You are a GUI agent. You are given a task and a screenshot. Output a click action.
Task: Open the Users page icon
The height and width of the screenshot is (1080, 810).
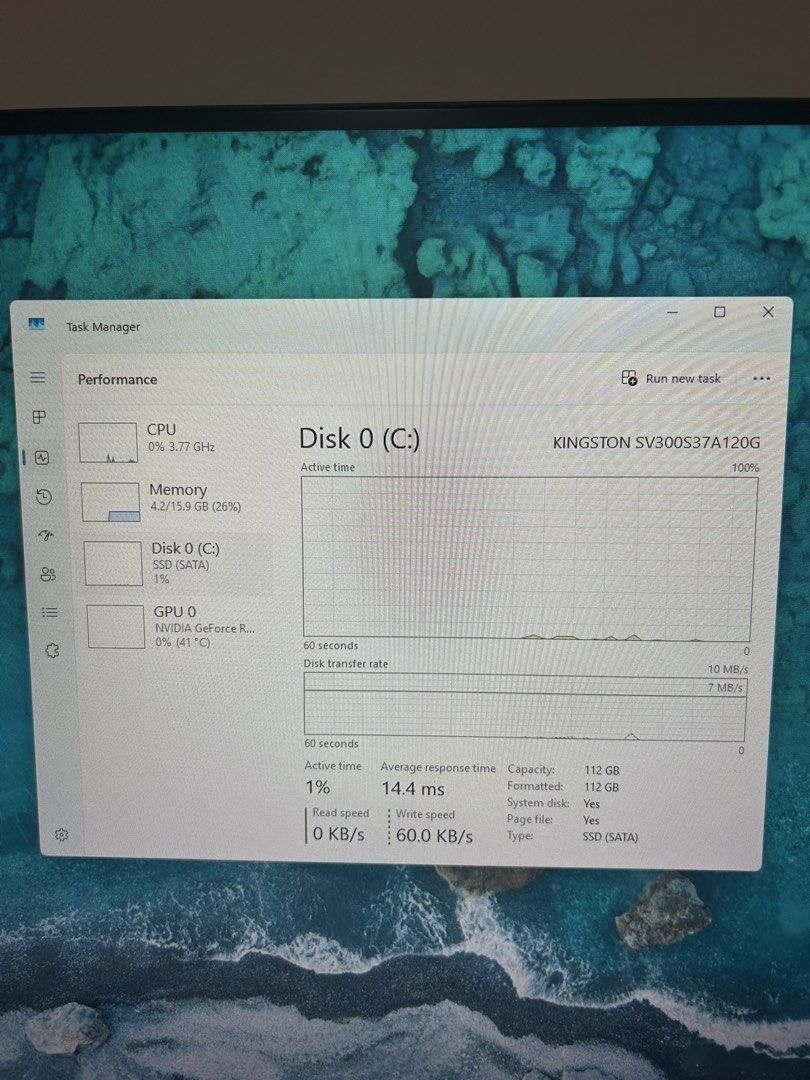click(x=48, y=574)
